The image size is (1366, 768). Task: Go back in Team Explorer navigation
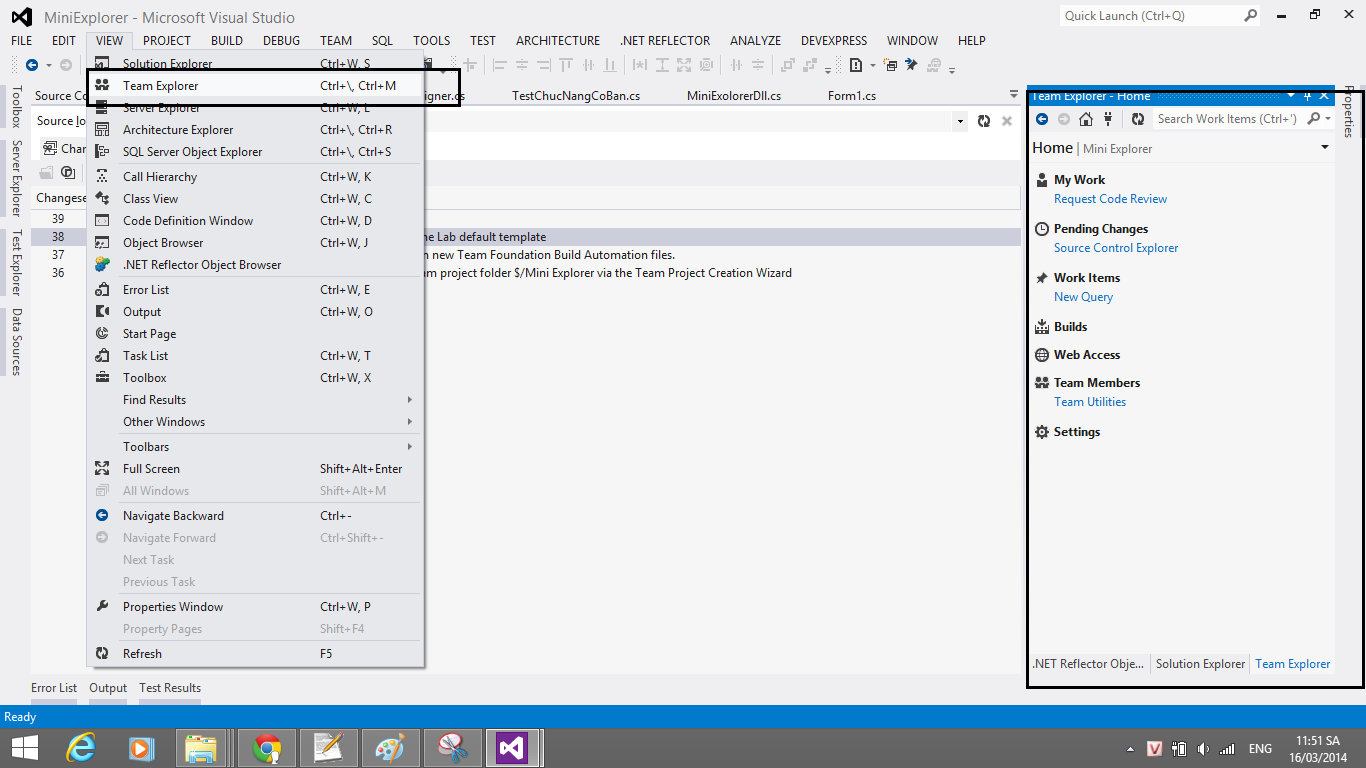pyautogui.click(x=1042, y=119)
